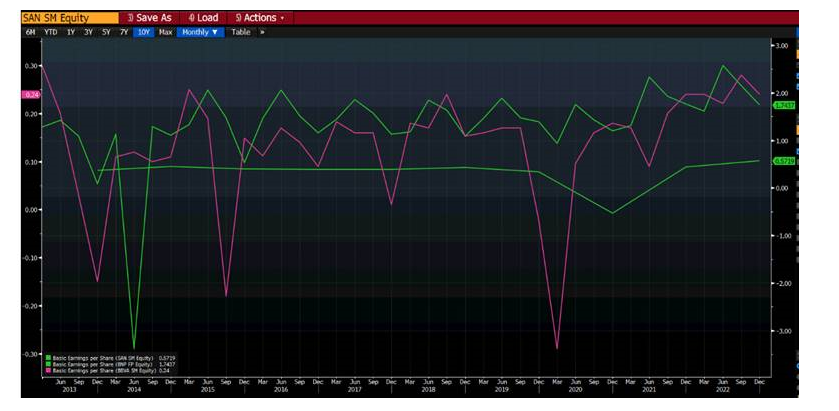The width and height of the screenshot is (839, 411).
Task: Show the Max time range
Action: click(166, 32)
